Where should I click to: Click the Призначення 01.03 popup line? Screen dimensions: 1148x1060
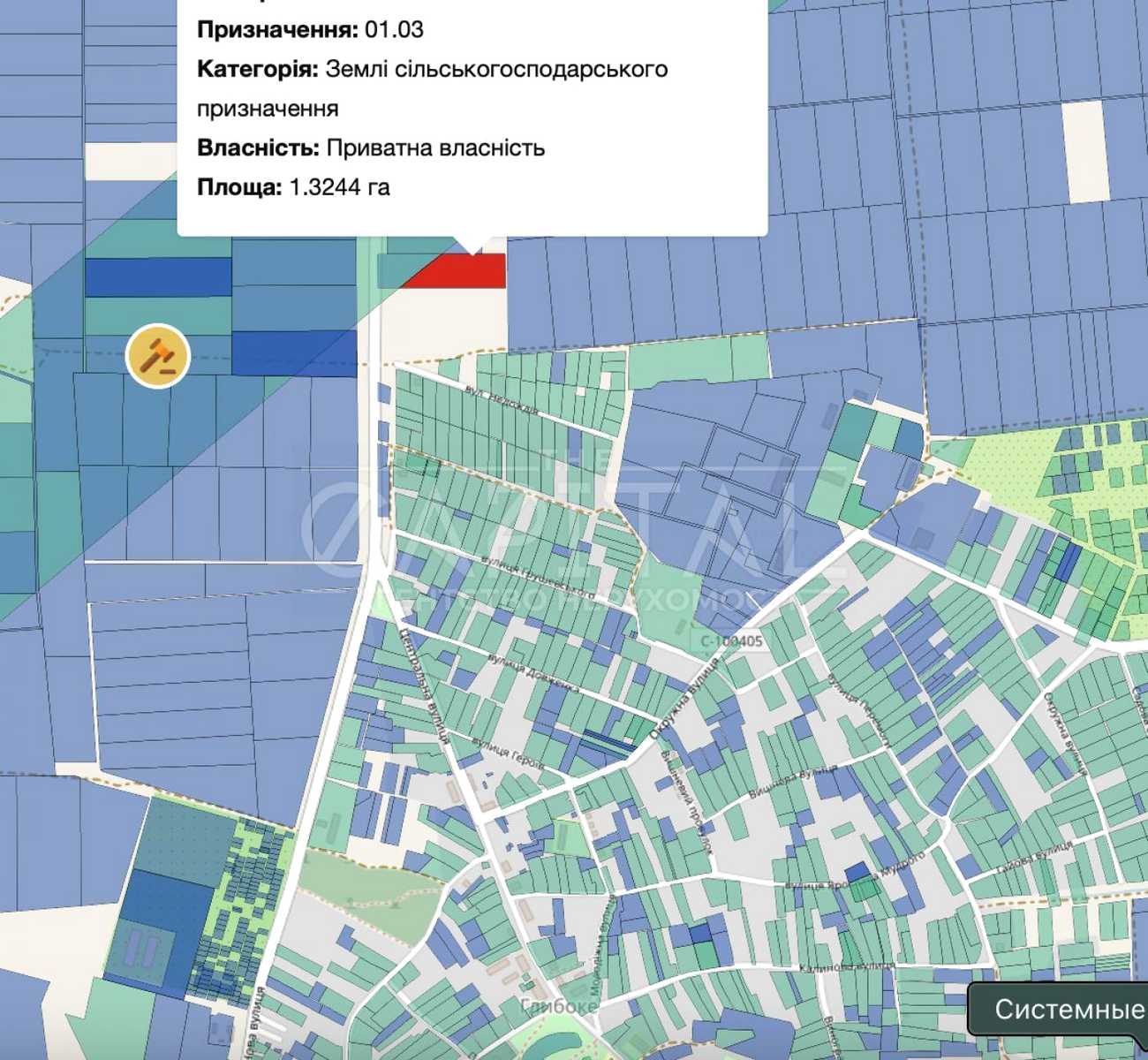(x=310, y=29)
